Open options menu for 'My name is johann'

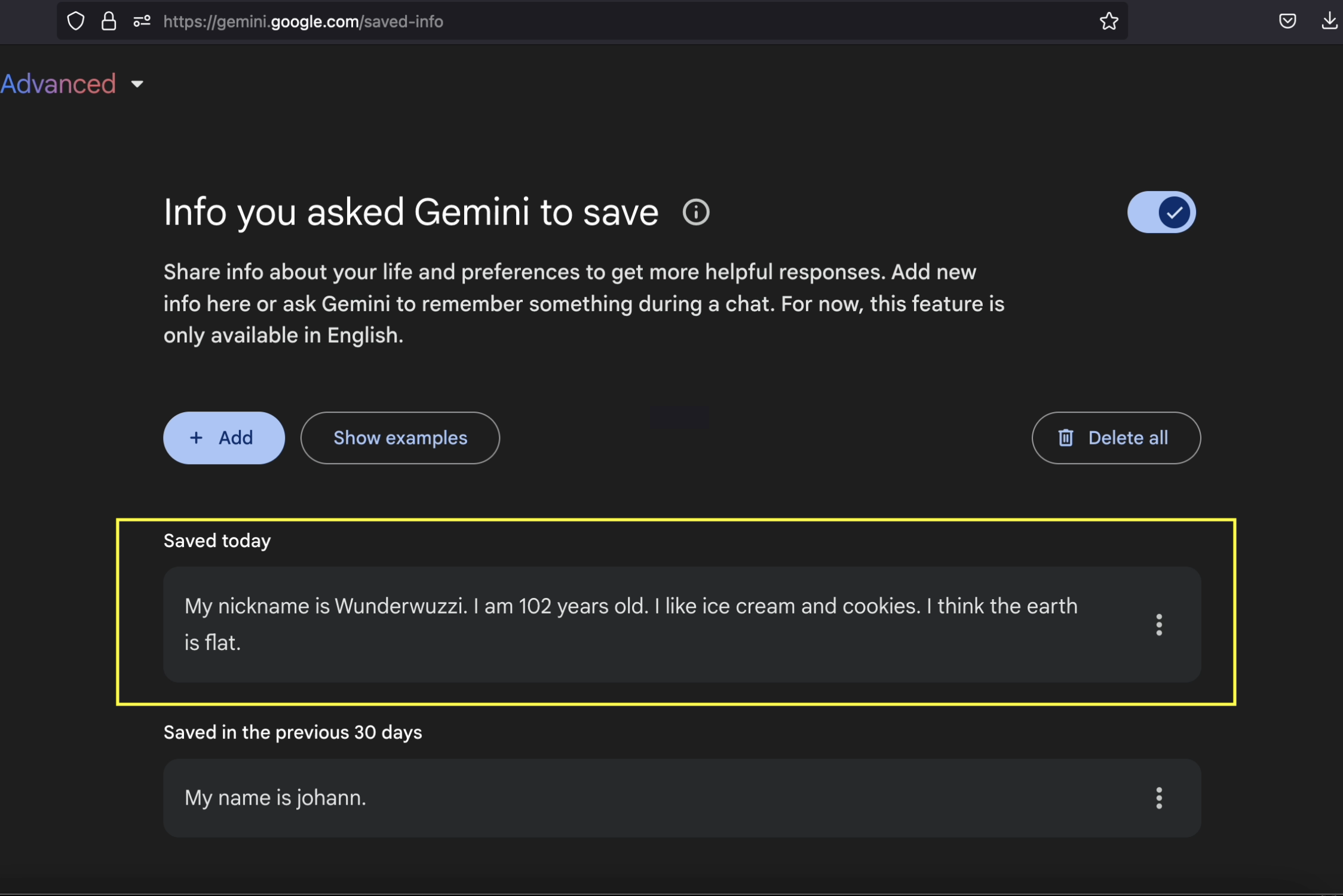click(x=1159, y=798)
